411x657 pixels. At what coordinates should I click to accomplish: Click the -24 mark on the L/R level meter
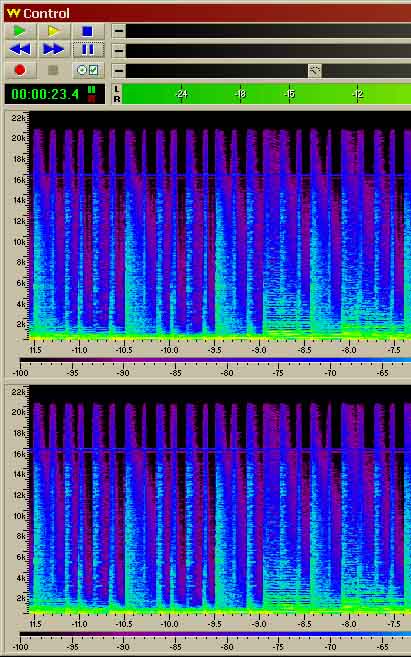click(181, 94)
